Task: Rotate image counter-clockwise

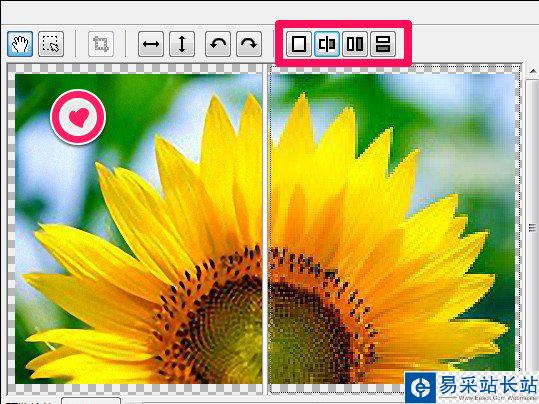Action: point(218,44)
